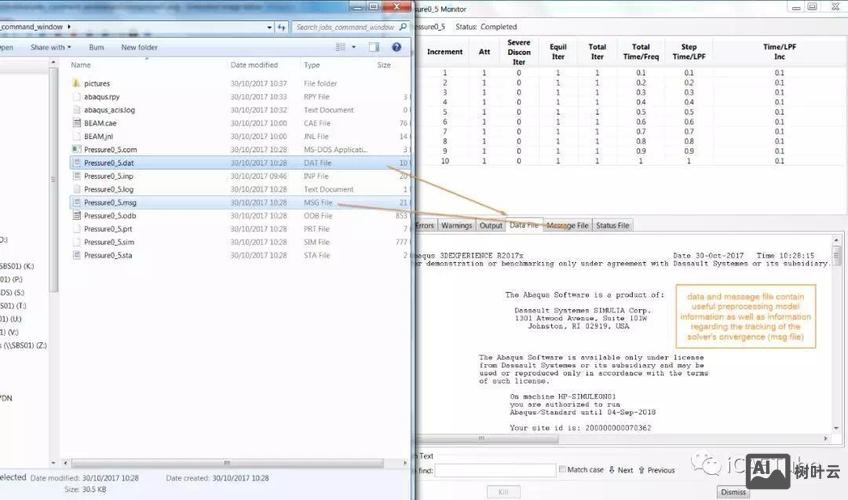Click the Step Time/LPF column header
This screenshot has height=500, width=848.
(689, 52)
